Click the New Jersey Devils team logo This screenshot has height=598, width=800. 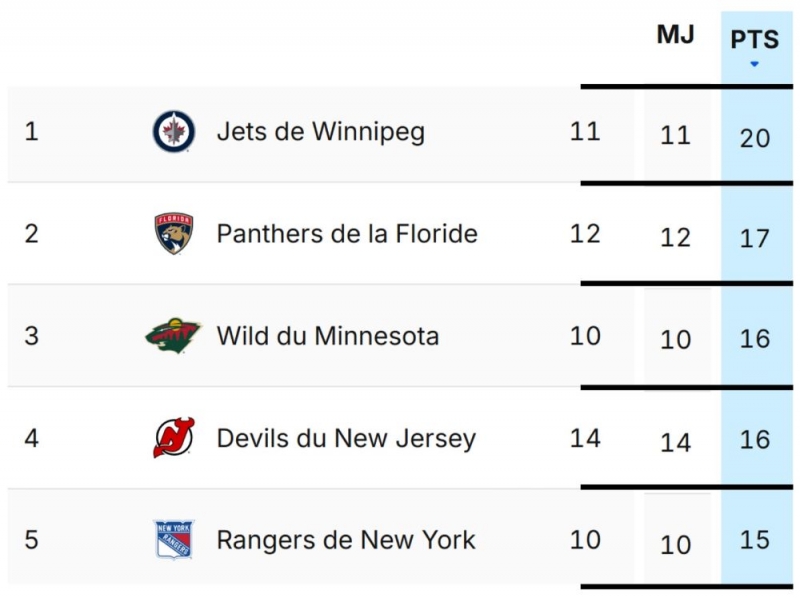pyautogui.click(x=172, y=438)
